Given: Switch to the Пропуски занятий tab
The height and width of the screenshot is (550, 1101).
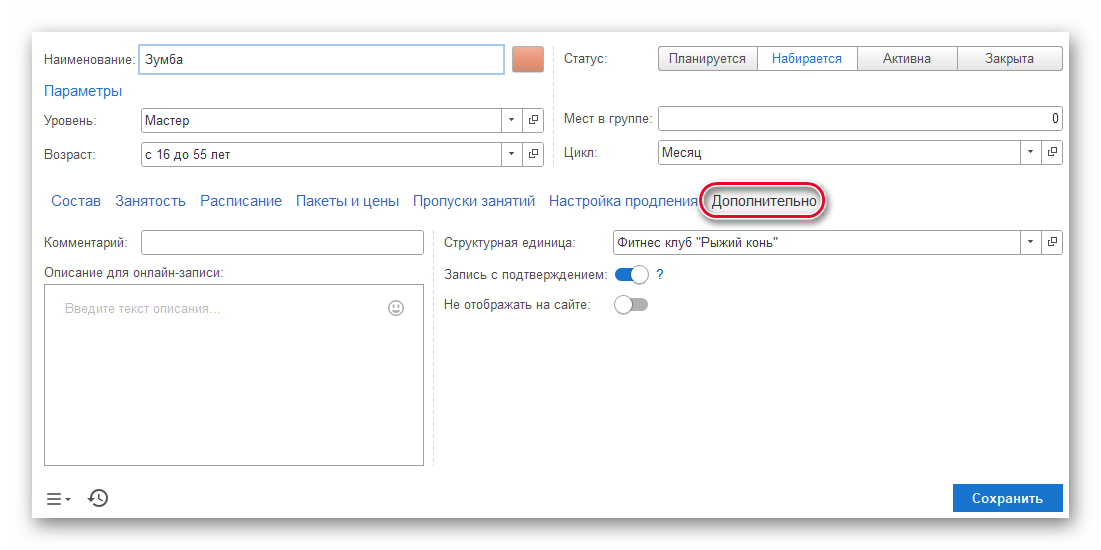Looking at the screenshot, I should (x=474, y=201).
